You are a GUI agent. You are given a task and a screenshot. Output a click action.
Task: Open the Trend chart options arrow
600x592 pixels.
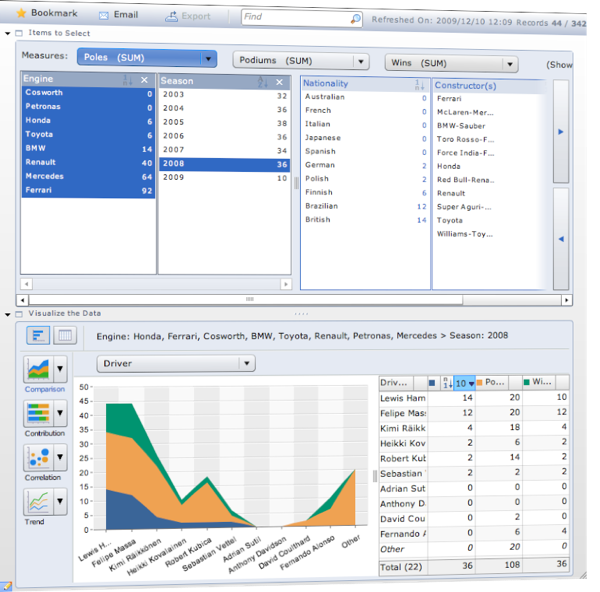[x=60, y=501]
